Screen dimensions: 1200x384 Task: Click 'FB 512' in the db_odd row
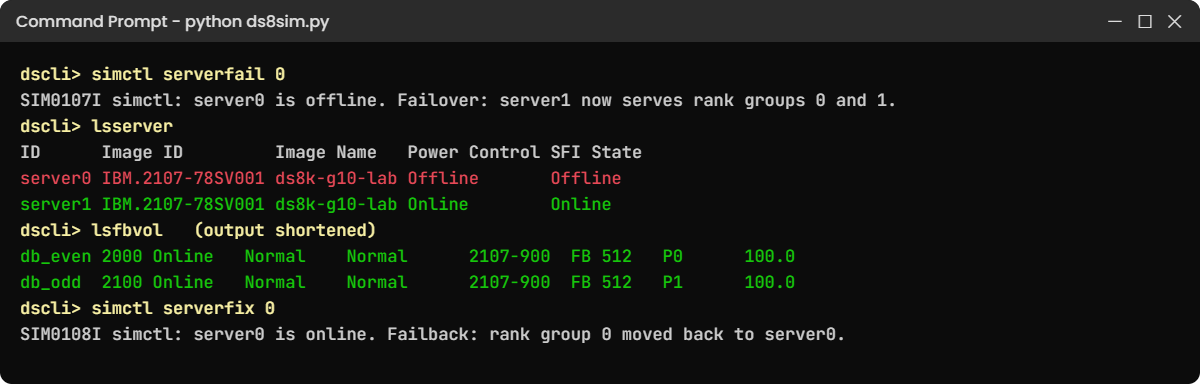[601, 283]
